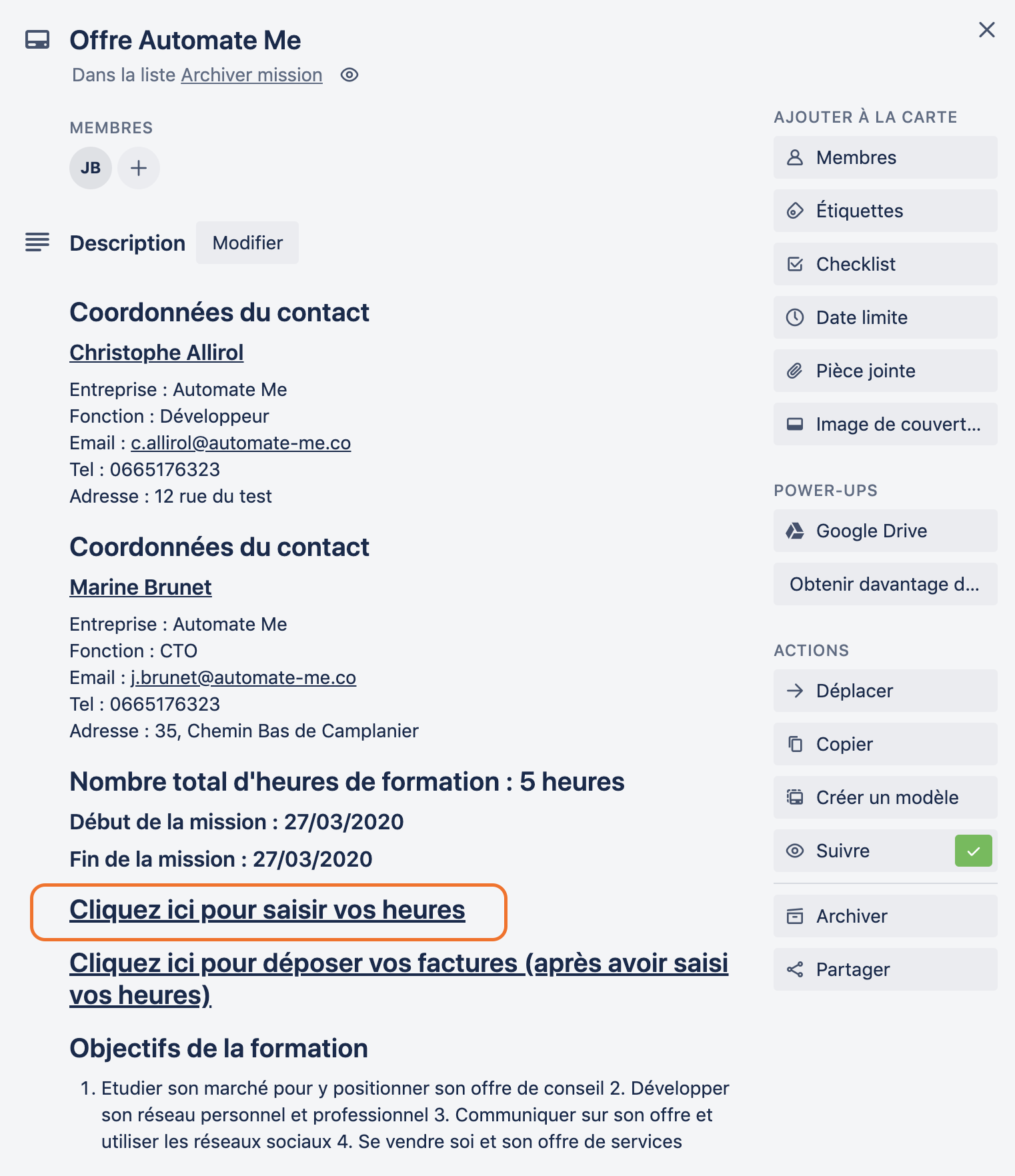Open the Cliquez ici pour saisir vos heures link
This screenshot has width=1015, height=1176.
coord(267,911)
